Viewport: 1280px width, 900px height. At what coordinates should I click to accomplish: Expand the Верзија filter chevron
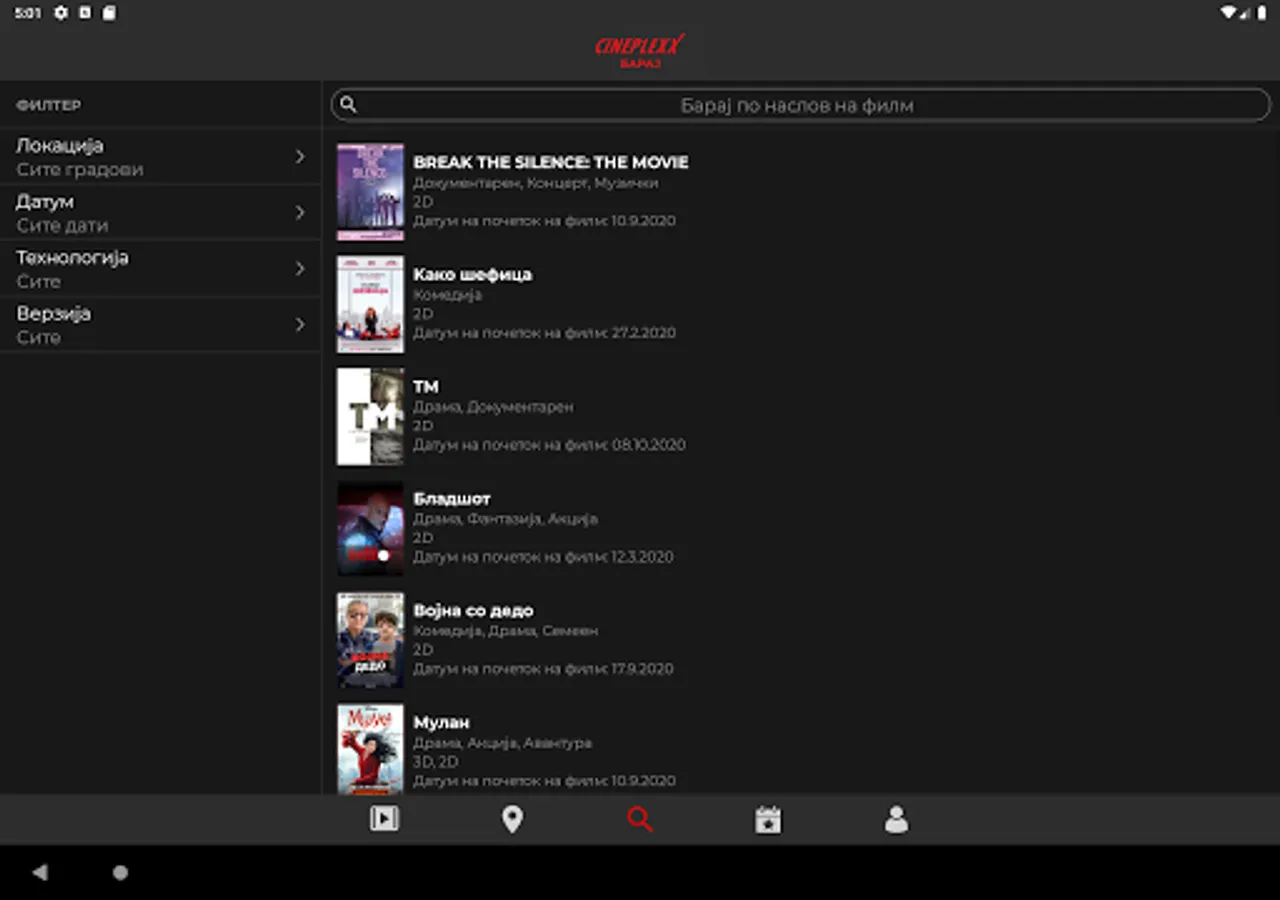[x=300, y=324]
